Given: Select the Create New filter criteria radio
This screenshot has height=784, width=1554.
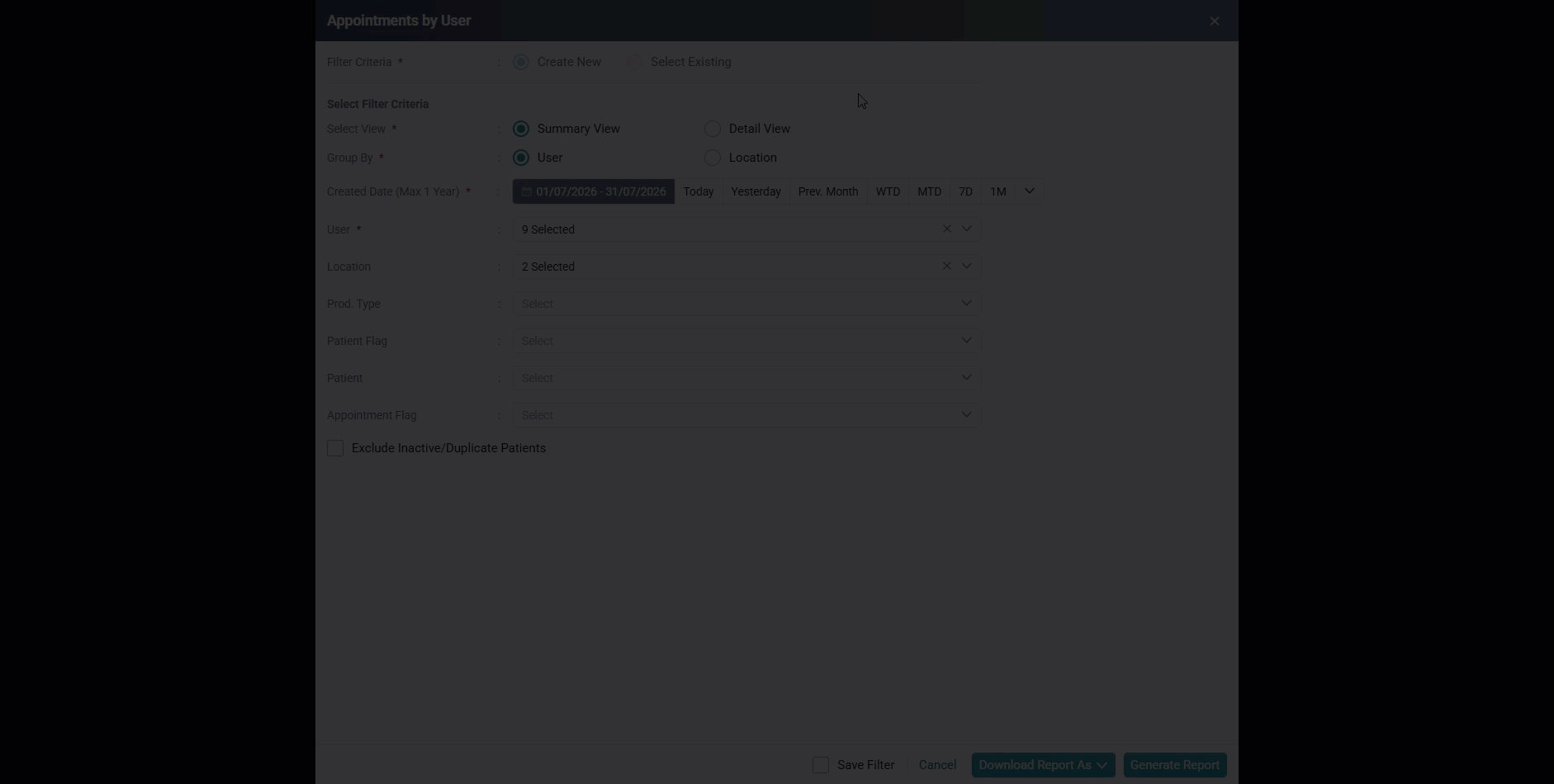Looking at the screenshot, I should [521, 62].
